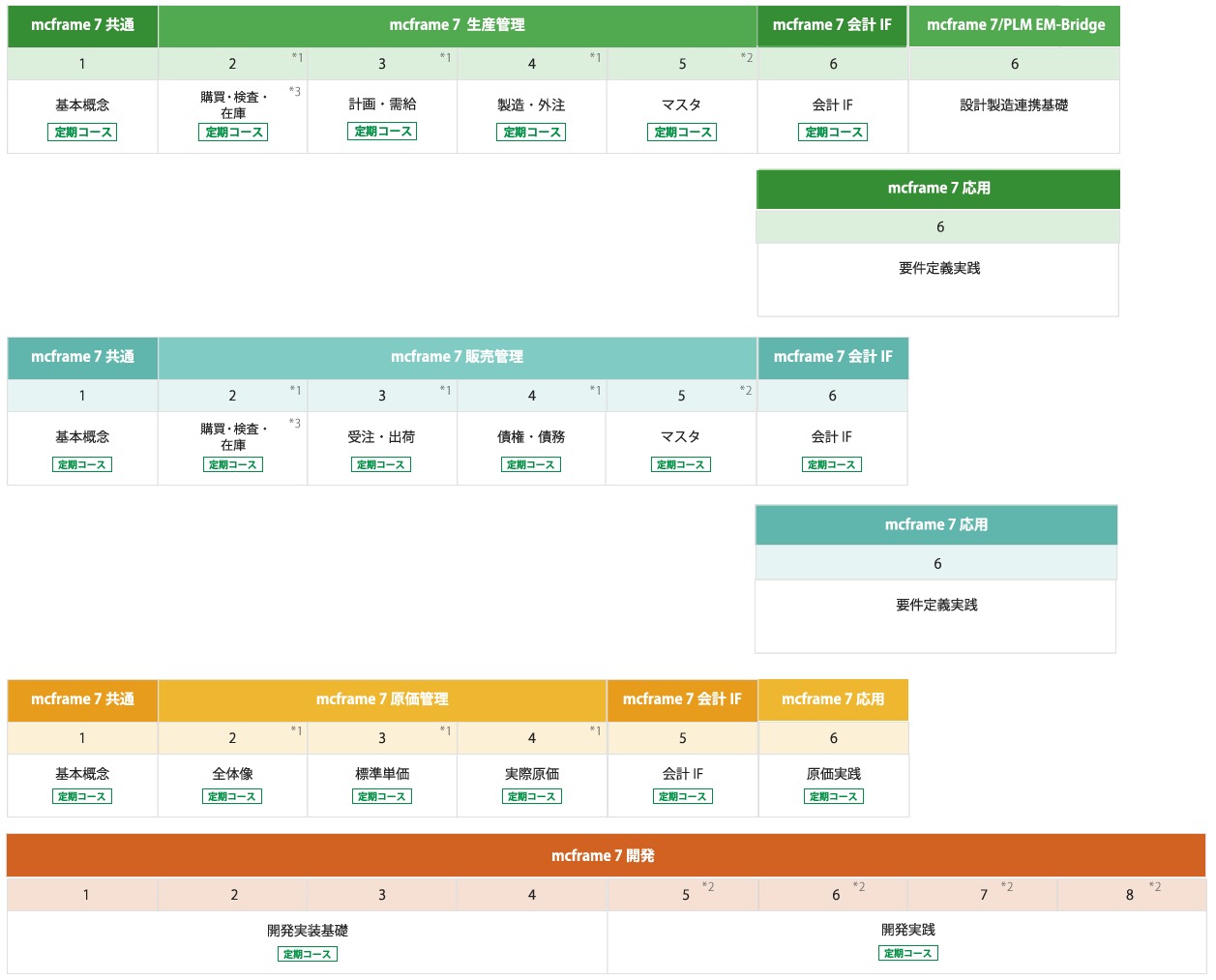
Task: Click the mcframe 7 生産管理 header
Action: point(458,25)
